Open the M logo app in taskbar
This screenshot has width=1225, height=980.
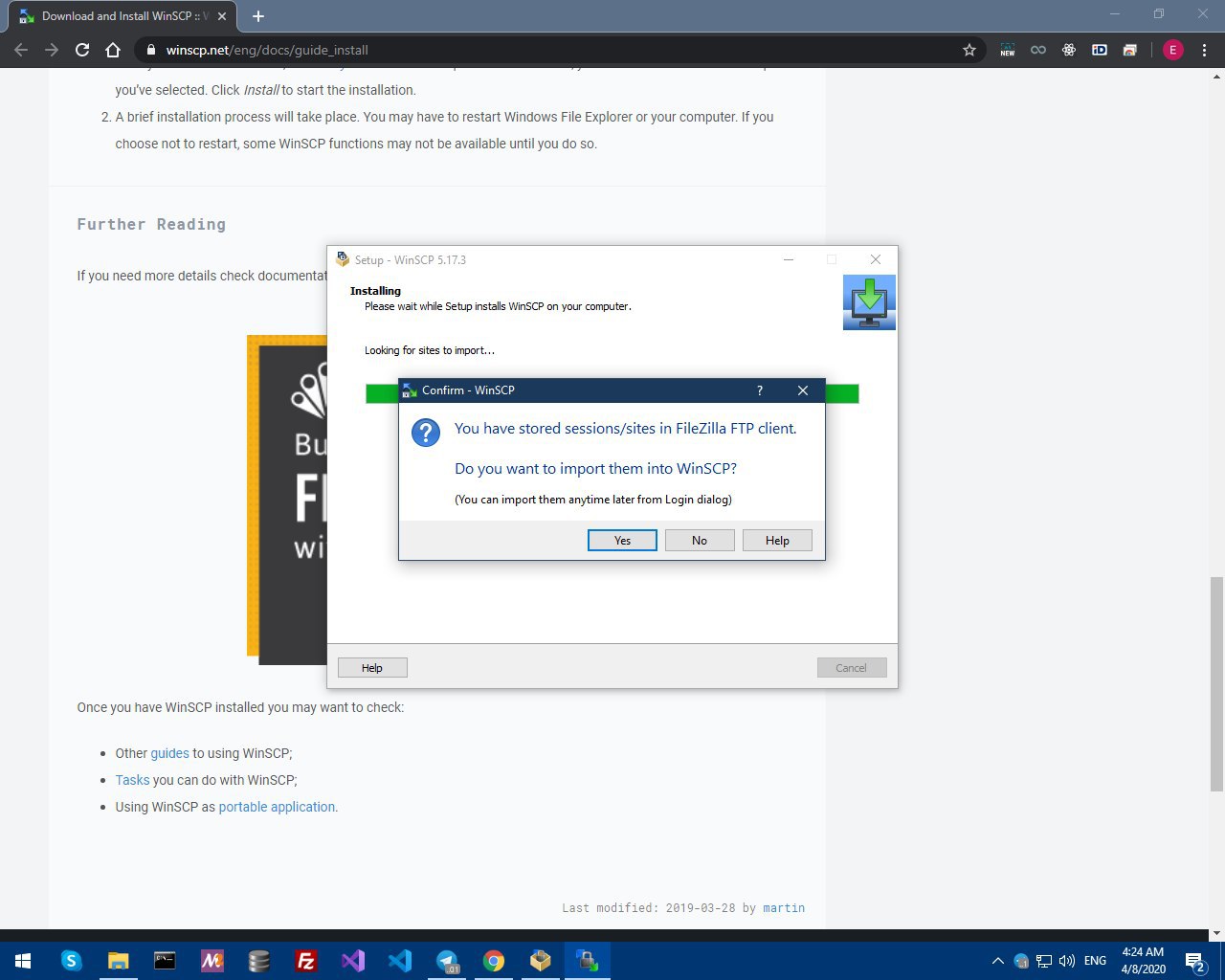[x=212, y=960]
